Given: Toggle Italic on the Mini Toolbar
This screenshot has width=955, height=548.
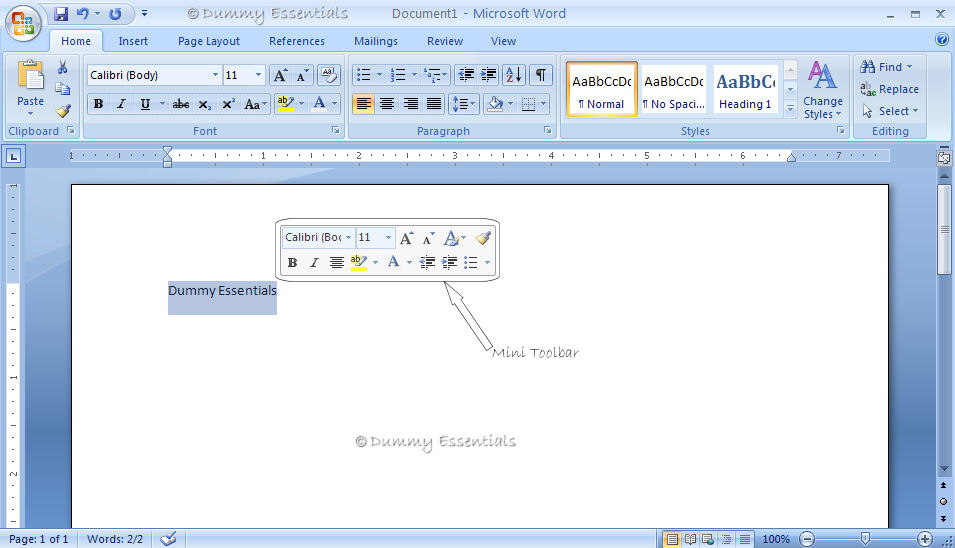Looking at the screenshot, I should (314, 262).
